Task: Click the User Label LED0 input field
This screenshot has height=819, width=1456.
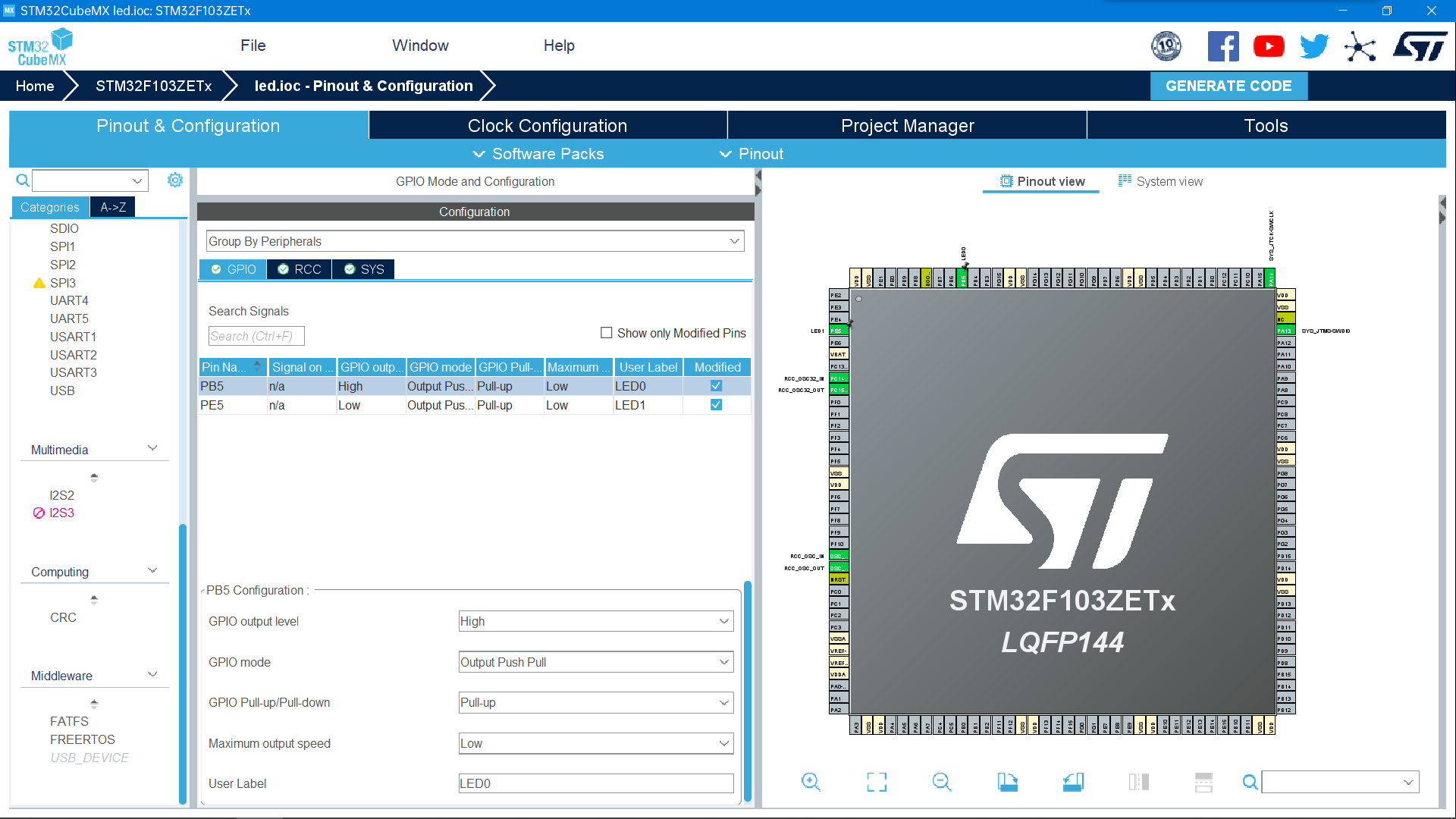Action: pyautogui.click(x=596, y=783)
